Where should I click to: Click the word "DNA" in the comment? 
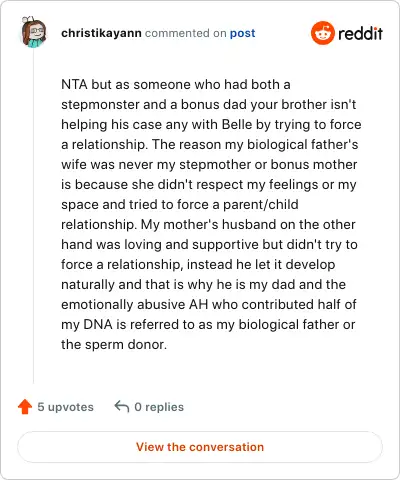[x=98, y=324]
